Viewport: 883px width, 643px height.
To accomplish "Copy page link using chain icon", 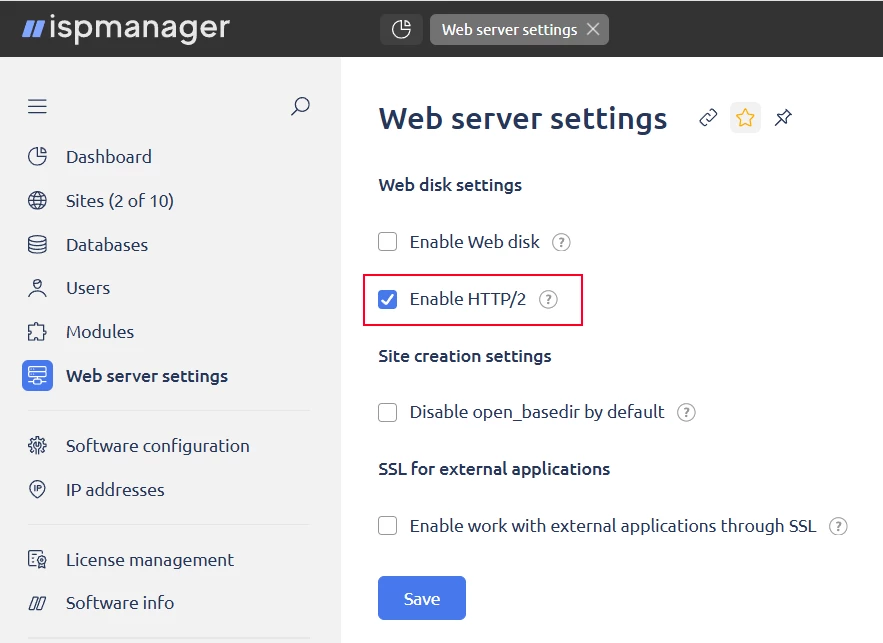I will (x=708, y=118).
